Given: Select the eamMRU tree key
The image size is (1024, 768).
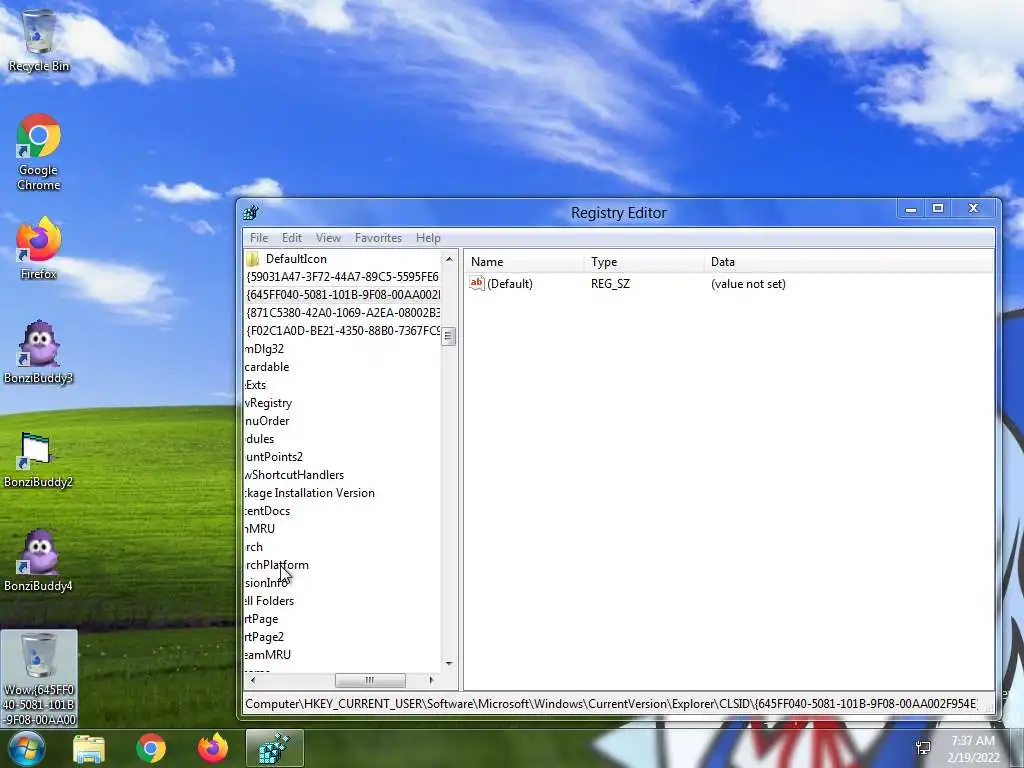Looking at the screenshot, I should coord(268,654).
